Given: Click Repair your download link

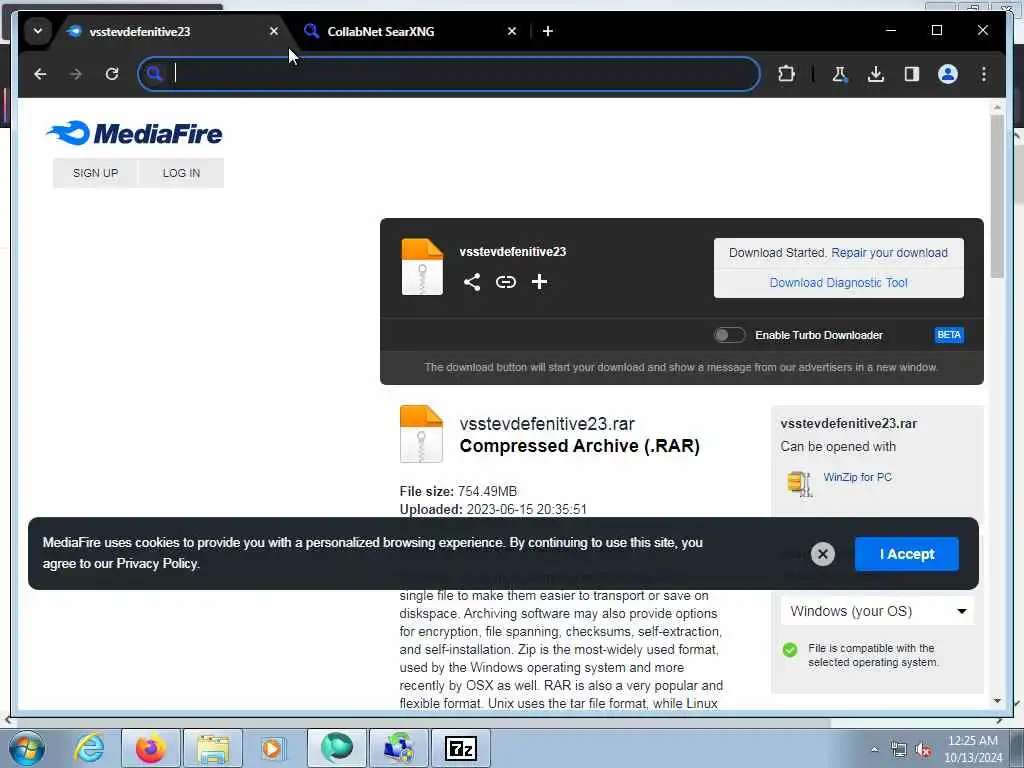Looking at the screenshot, I should pyautogui.click(x=889, y=253).
